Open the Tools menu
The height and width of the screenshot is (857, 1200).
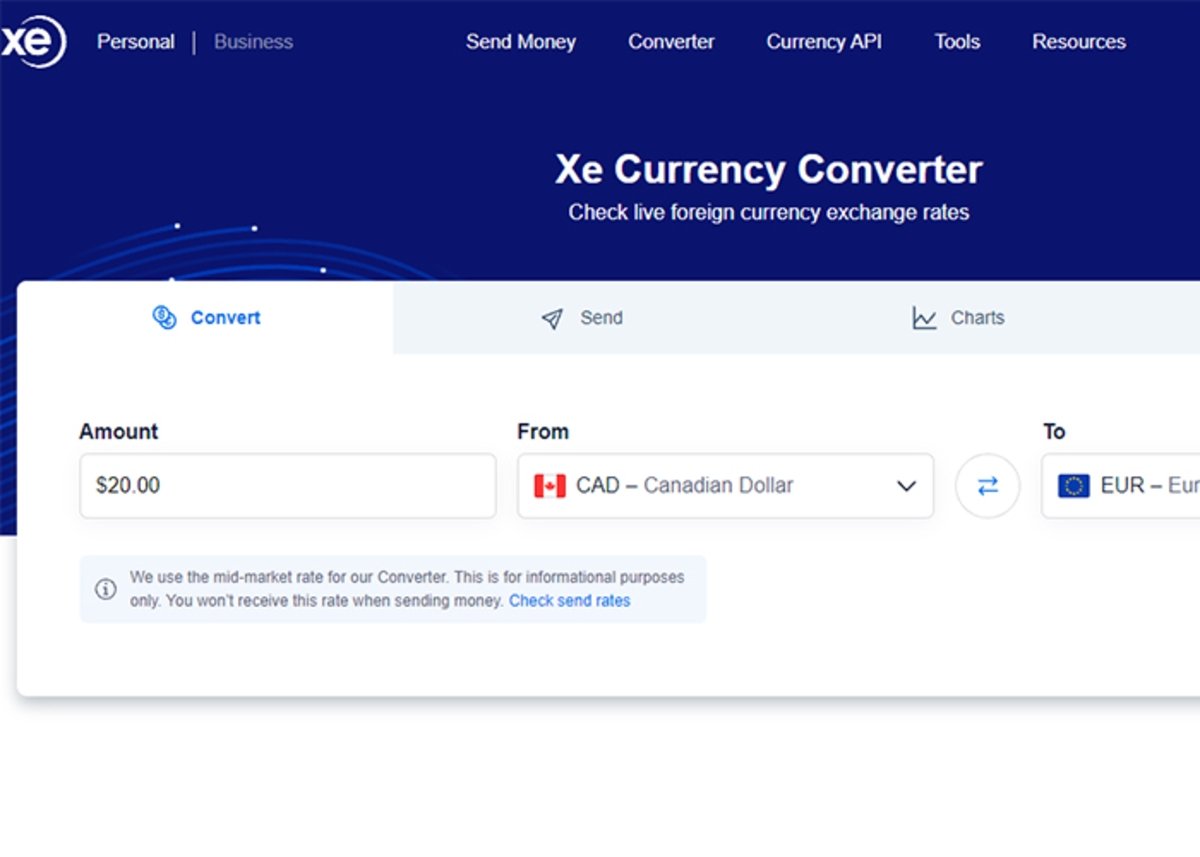point(957,42)
